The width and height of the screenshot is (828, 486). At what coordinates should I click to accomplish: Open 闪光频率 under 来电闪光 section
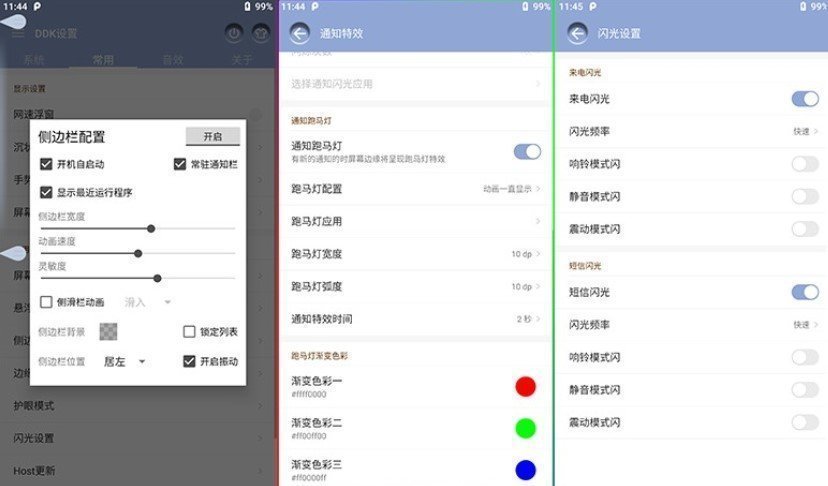[692, 132]
